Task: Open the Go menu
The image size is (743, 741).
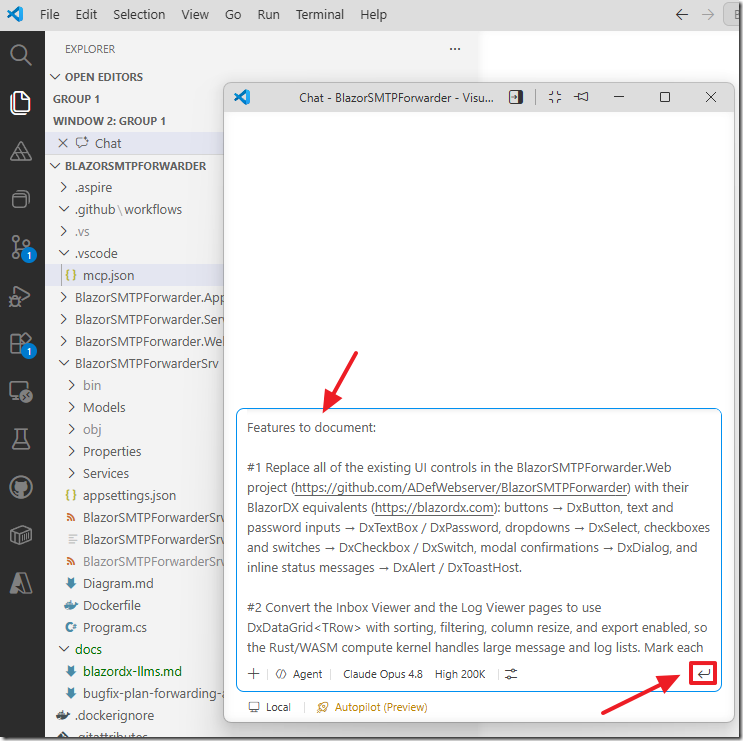Action: point(233,15)
